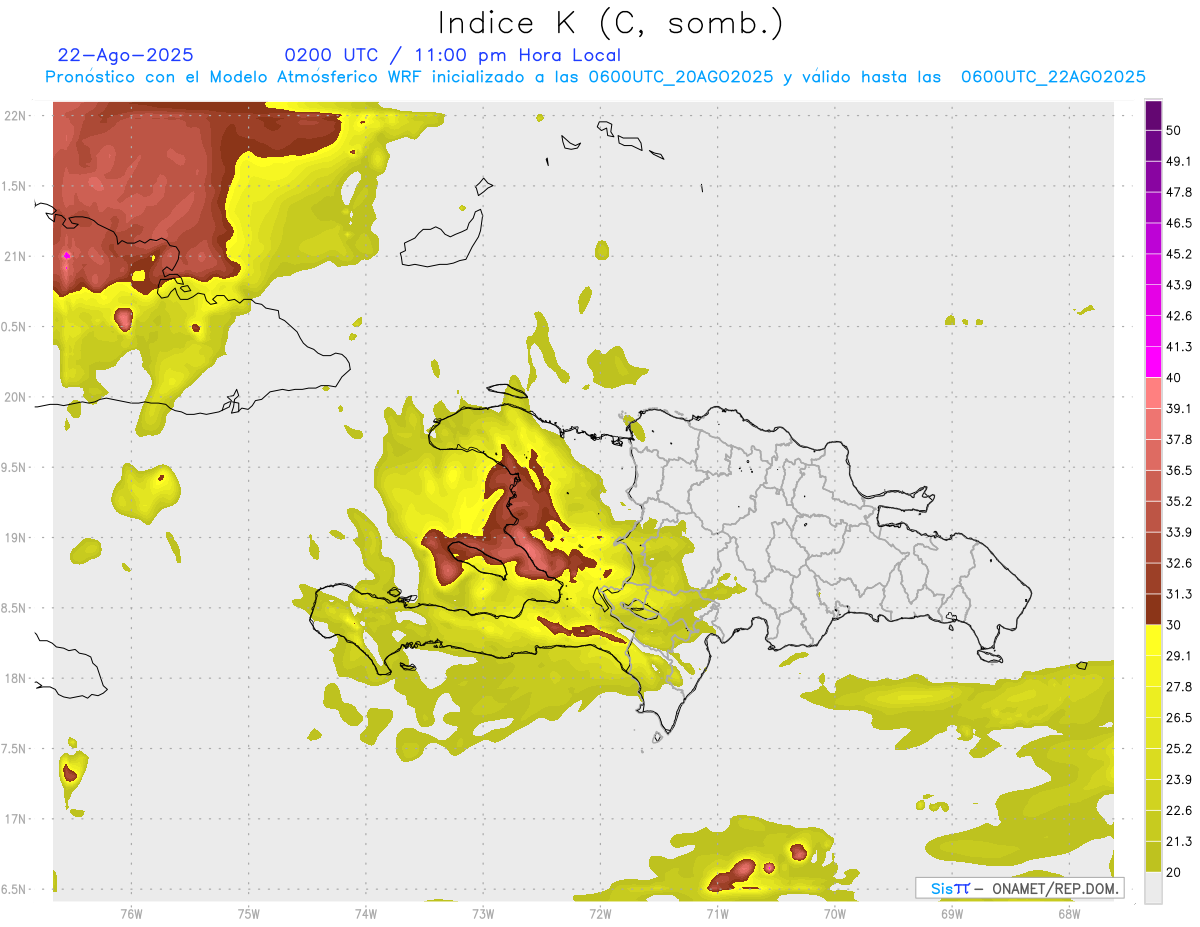The width and height of the screenshot is (1200, 927).
Task: Click the "0200 UTC / 11:00 pm Hora Local" time label
Action: (453, 55)
